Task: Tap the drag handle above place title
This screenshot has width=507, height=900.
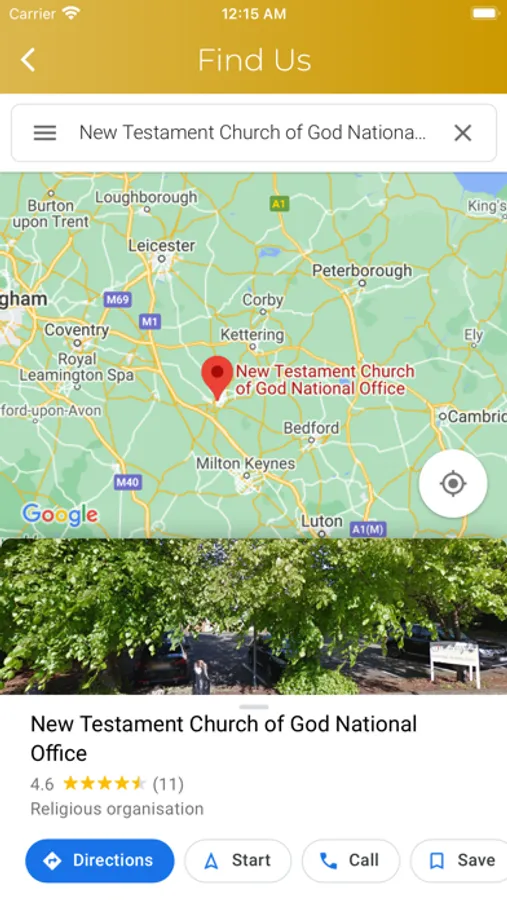Action: (254, 707)
